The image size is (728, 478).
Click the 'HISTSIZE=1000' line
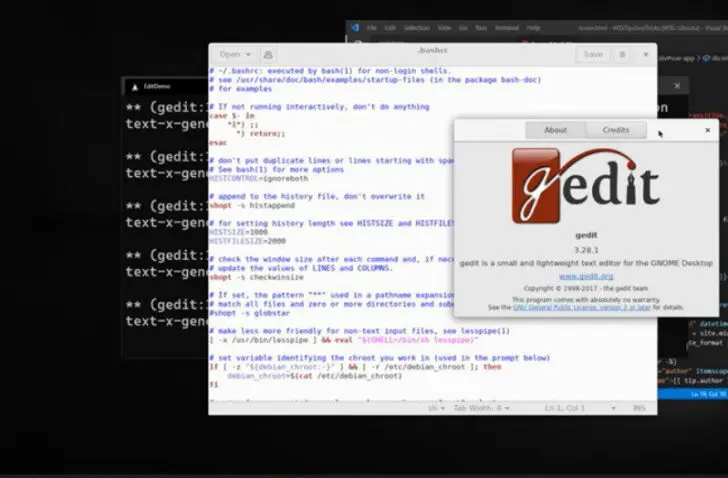pyautogui.click(x=239, y=232)
